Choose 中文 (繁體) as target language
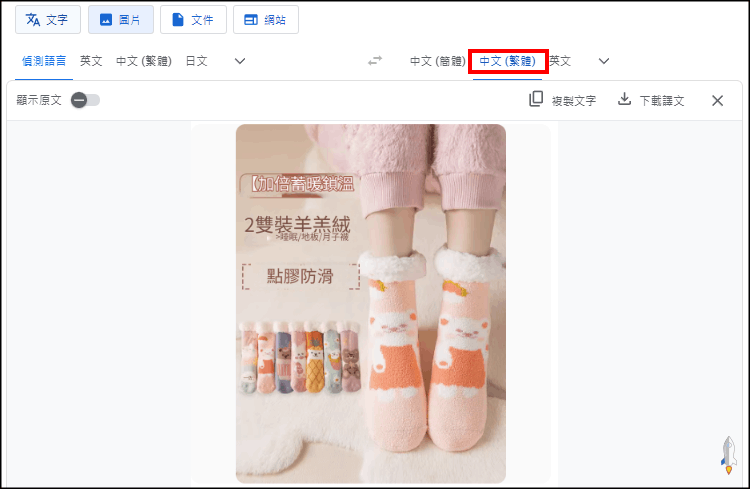 click(507, 61)
